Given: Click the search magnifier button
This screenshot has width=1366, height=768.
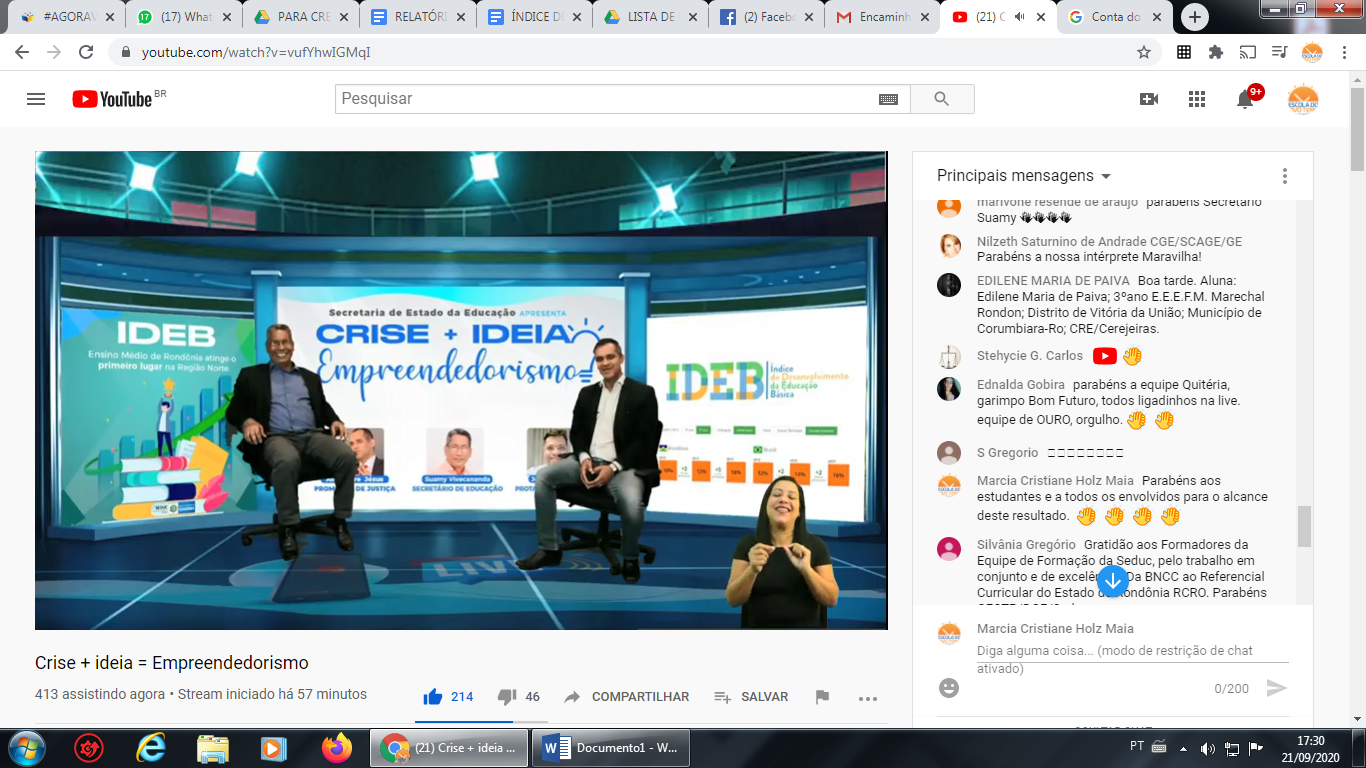Looking at the screenshot, I should tap(942, 99).
